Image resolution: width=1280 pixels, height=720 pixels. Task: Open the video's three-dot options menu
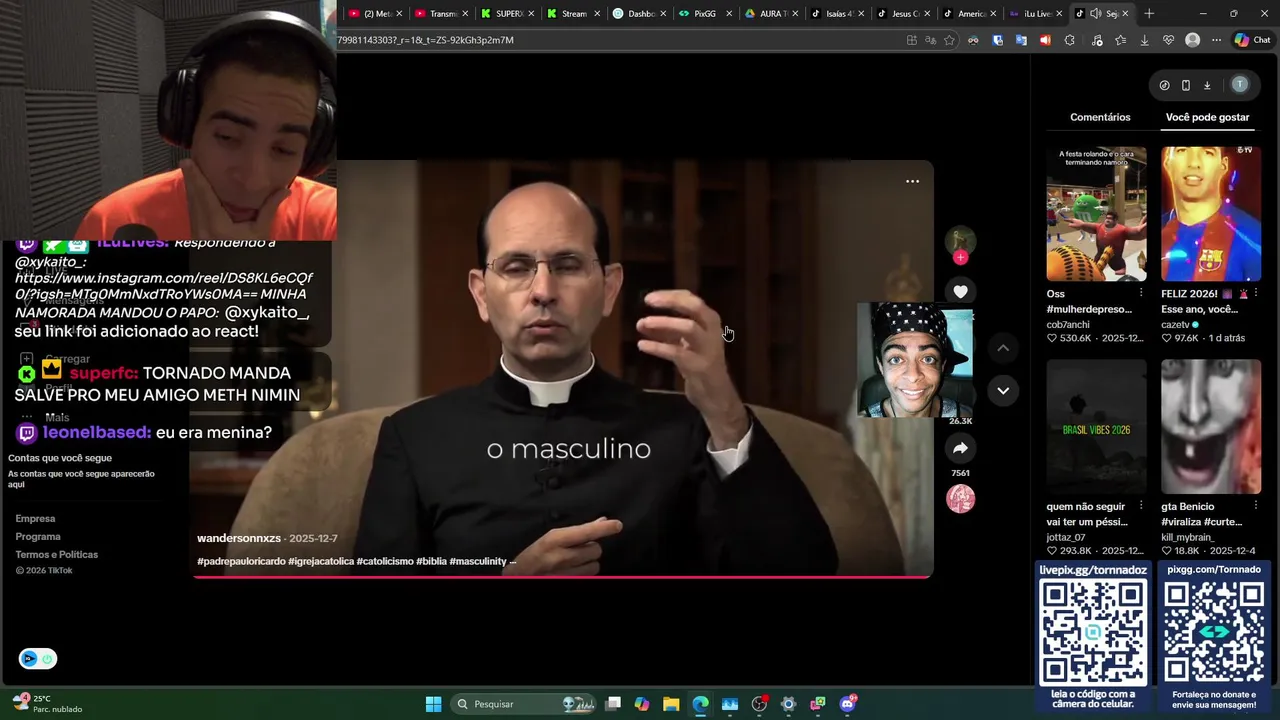(x=912, y=181)
